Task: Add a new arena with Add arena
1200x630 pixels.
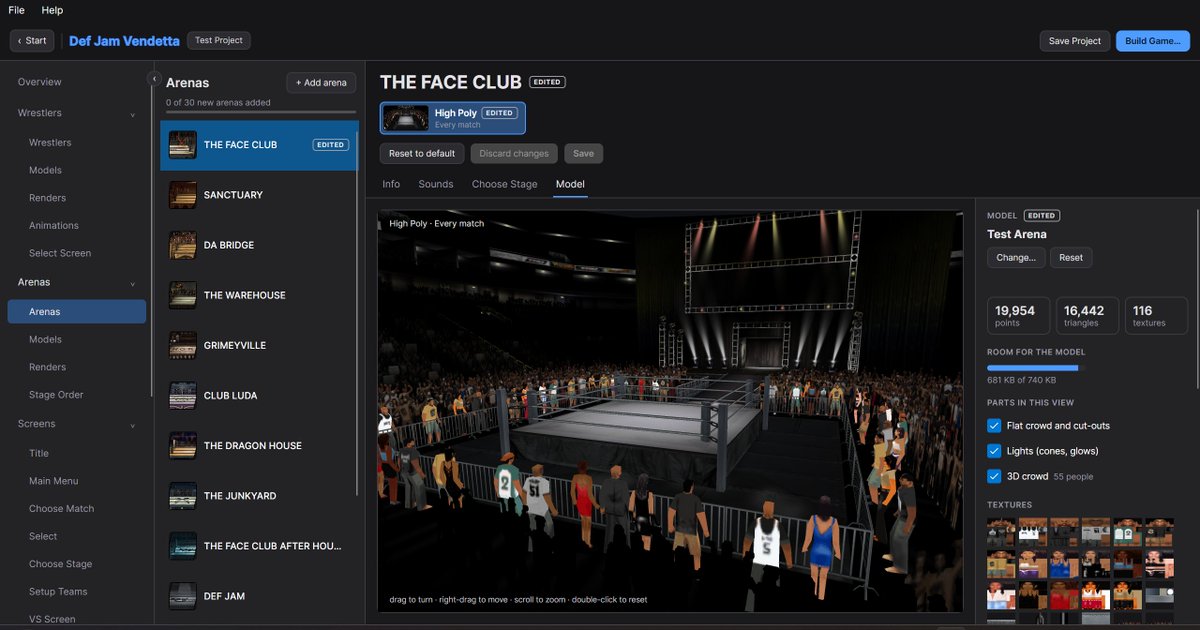Action: click(x=321, y=83)
